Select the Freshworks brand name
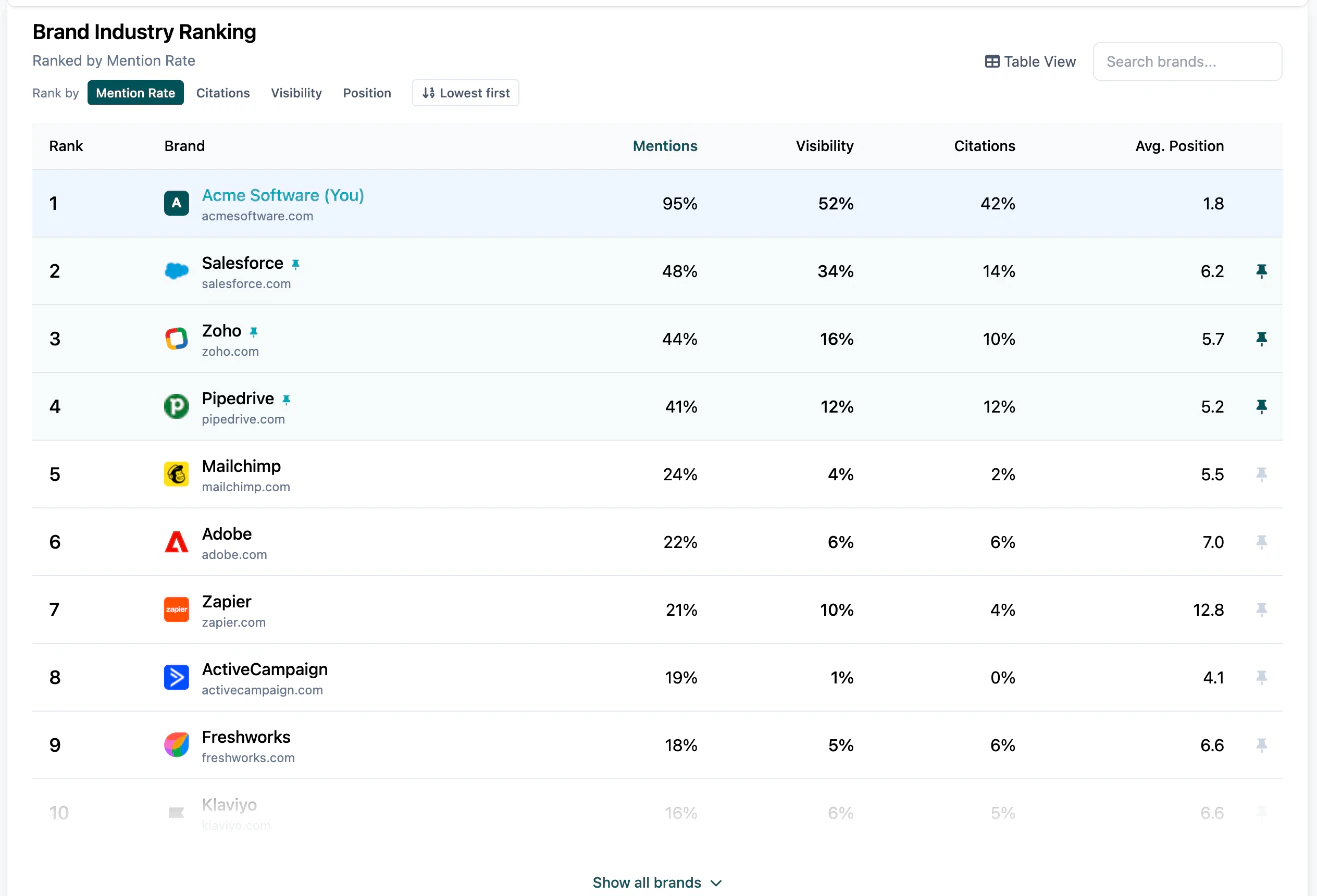1317x896 pixels. tap(246, 737)
